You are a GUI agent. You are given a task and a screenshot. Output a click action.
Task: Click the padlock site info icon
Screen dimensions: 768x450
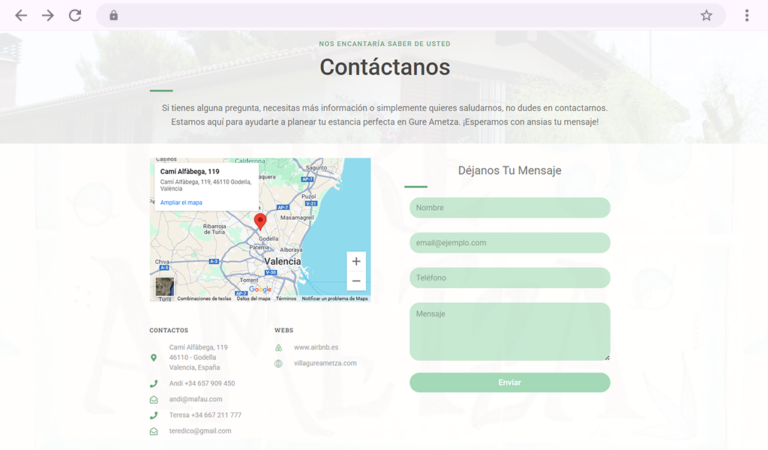point(114,16)
